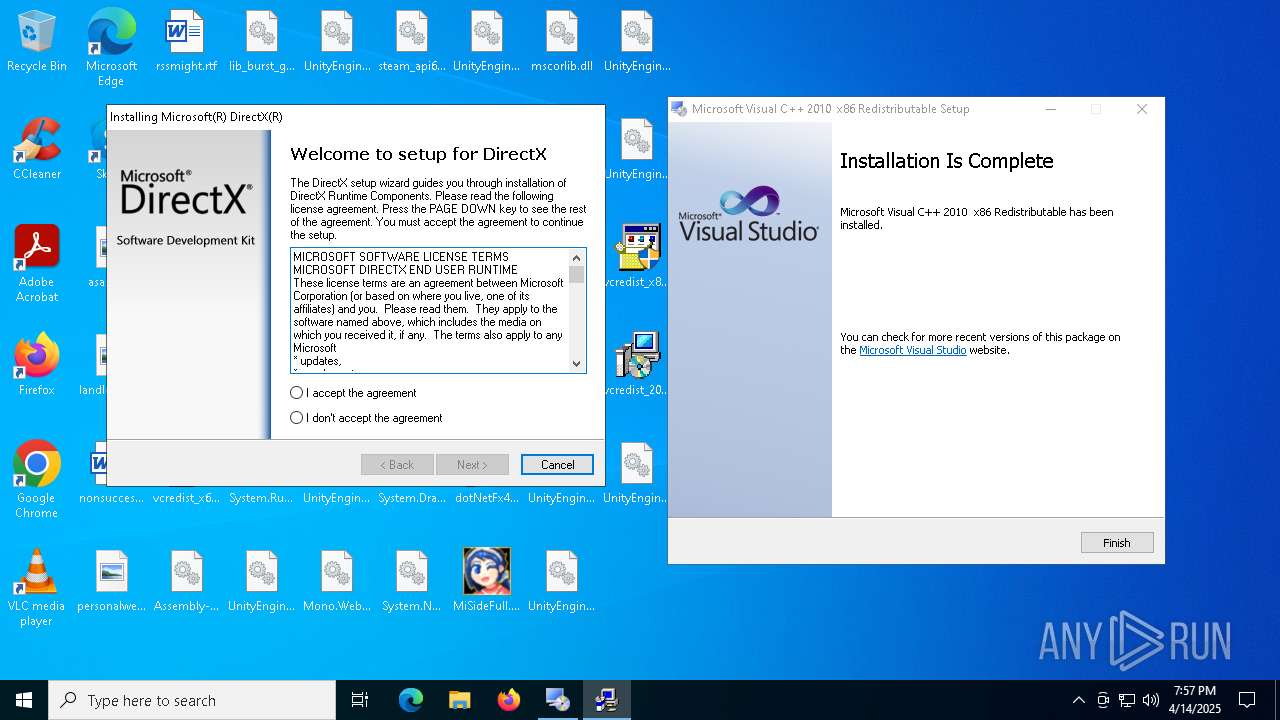1280x720 pixels.
Task: Open the VLC media player desktop shortcut
Action: click(37, 588)
